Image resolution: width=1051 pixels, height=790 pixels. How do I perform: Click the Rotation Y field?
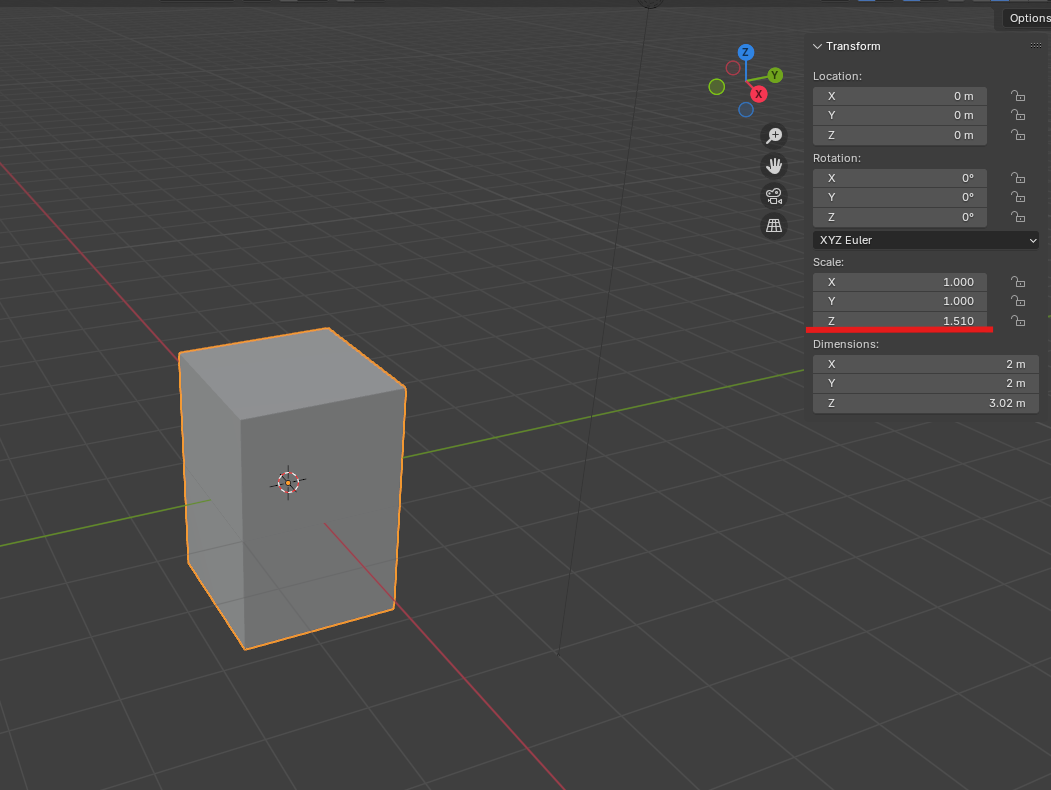900,197
